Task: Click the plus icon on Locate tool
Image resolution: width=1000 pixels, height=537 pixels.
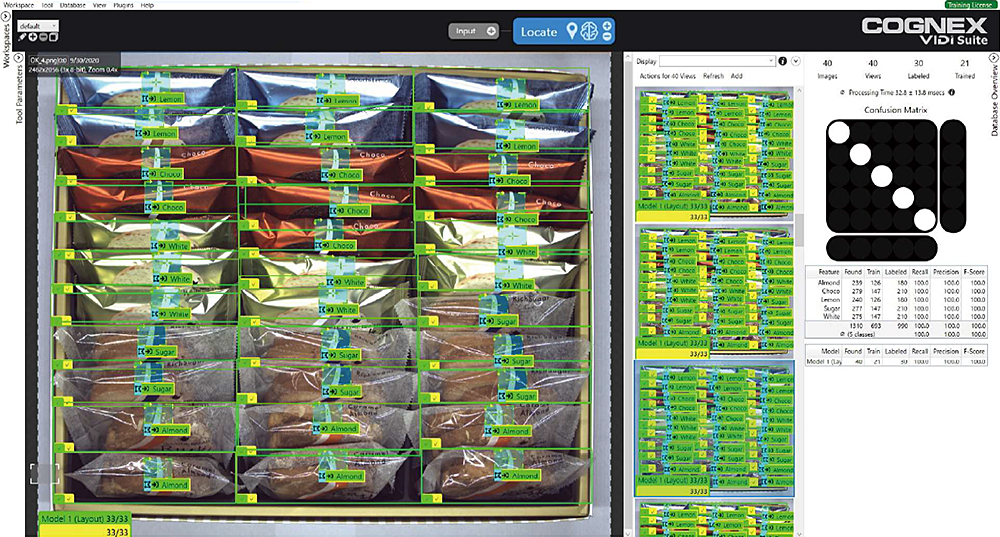Action: (x=607, y=25)
